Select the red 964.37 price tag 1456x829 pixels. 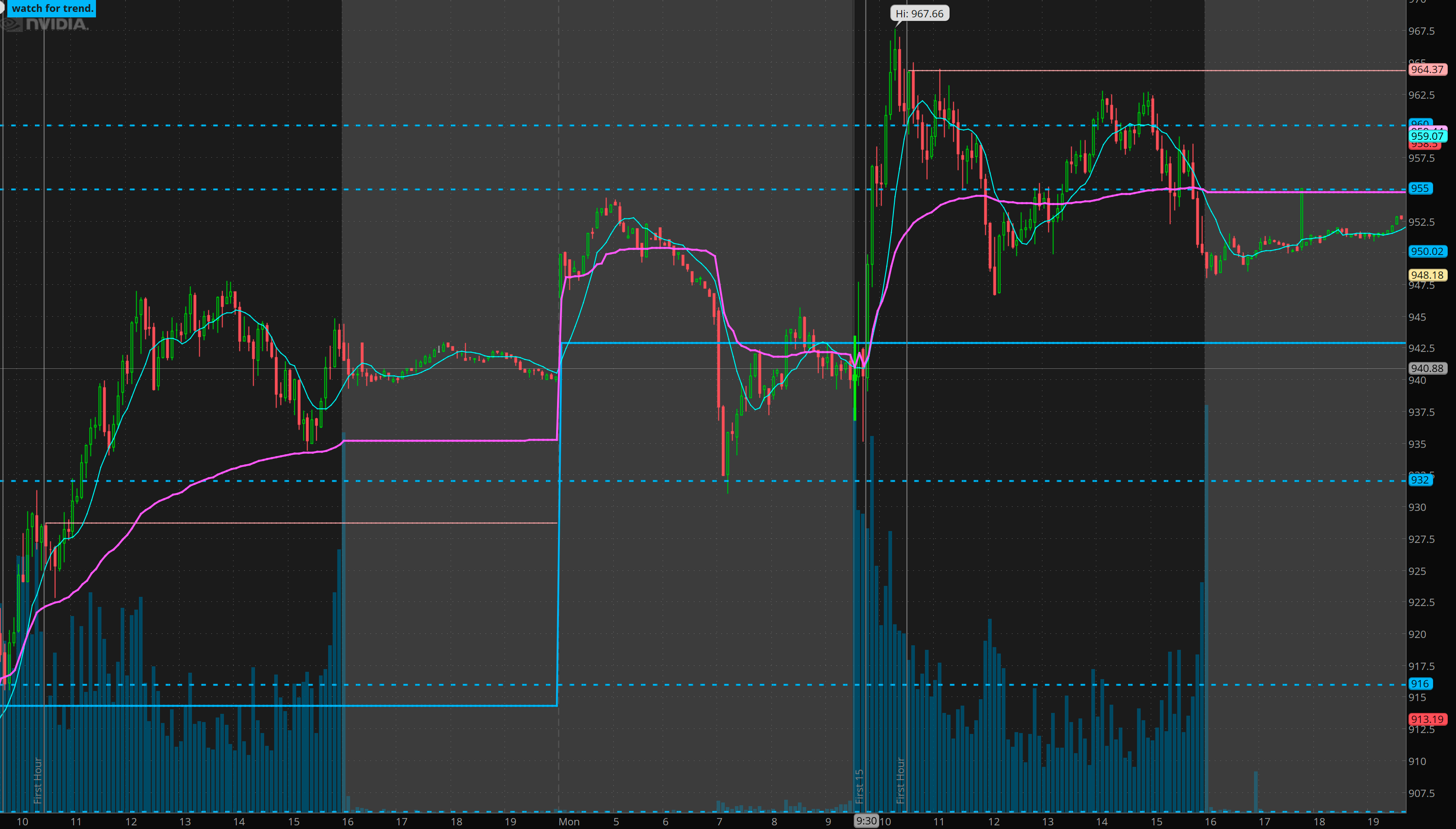[x=1427, y=69]
